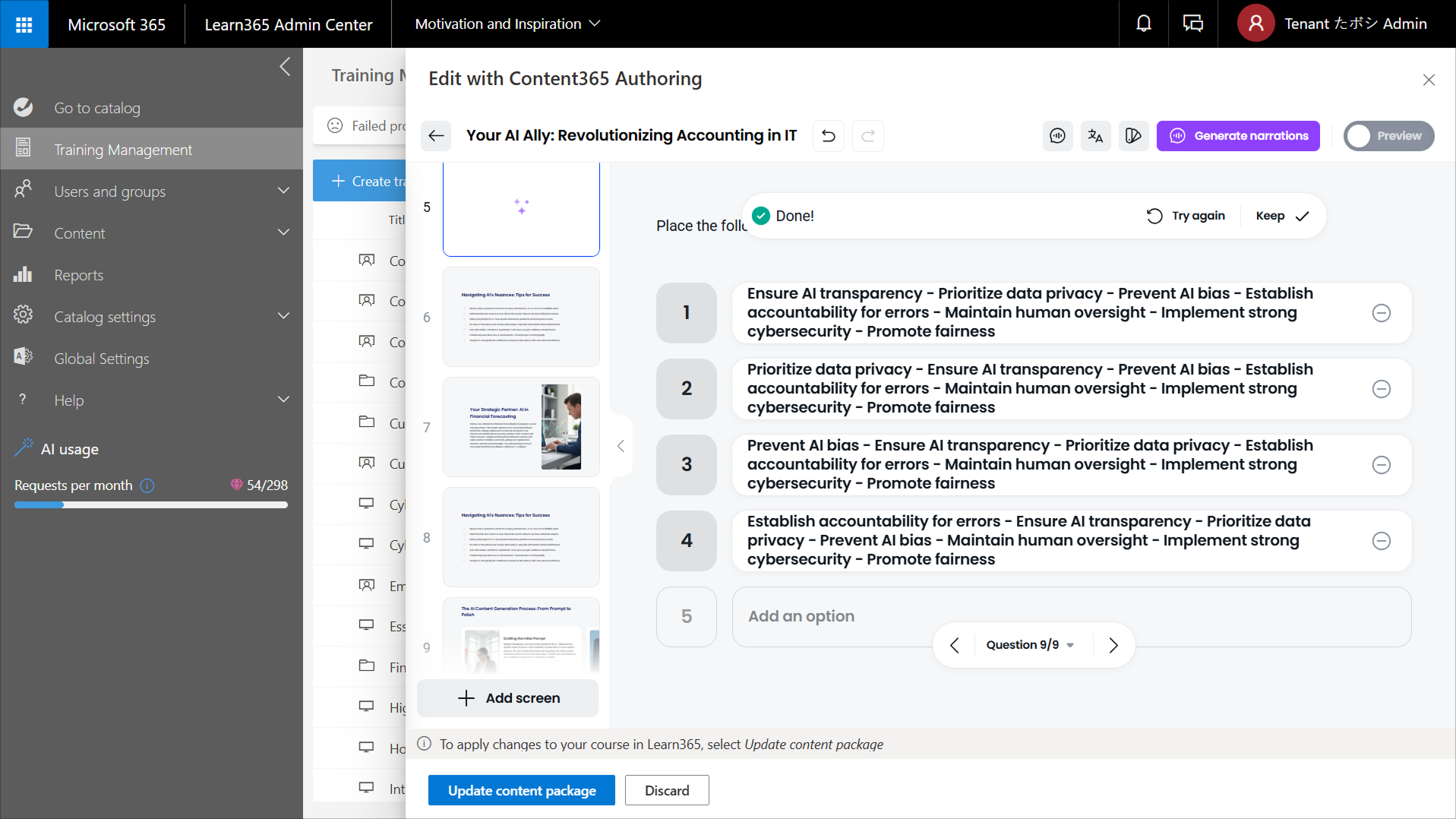1456x819 pixels.
Task: Click the Requests per month usage bar
Action: pyautogui.click(x=150, y=504)
